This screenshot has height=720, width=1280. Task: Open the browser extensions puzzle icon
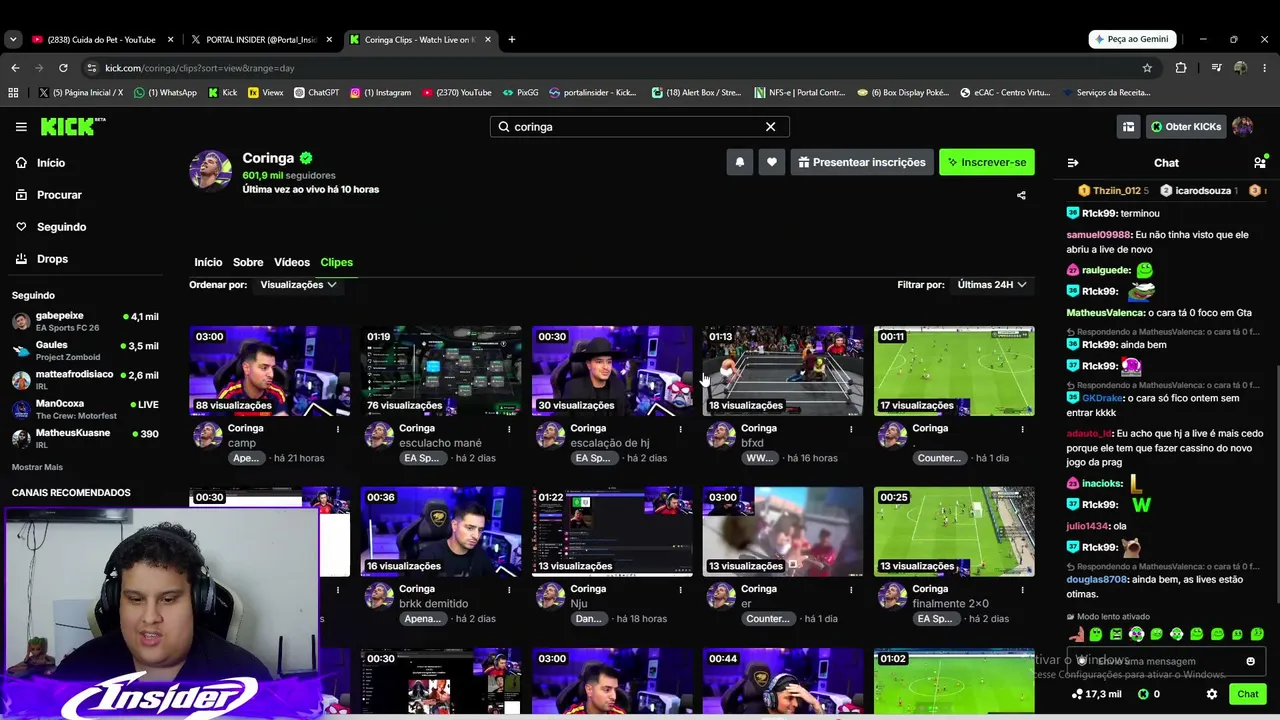click(x=1181, y=68)
